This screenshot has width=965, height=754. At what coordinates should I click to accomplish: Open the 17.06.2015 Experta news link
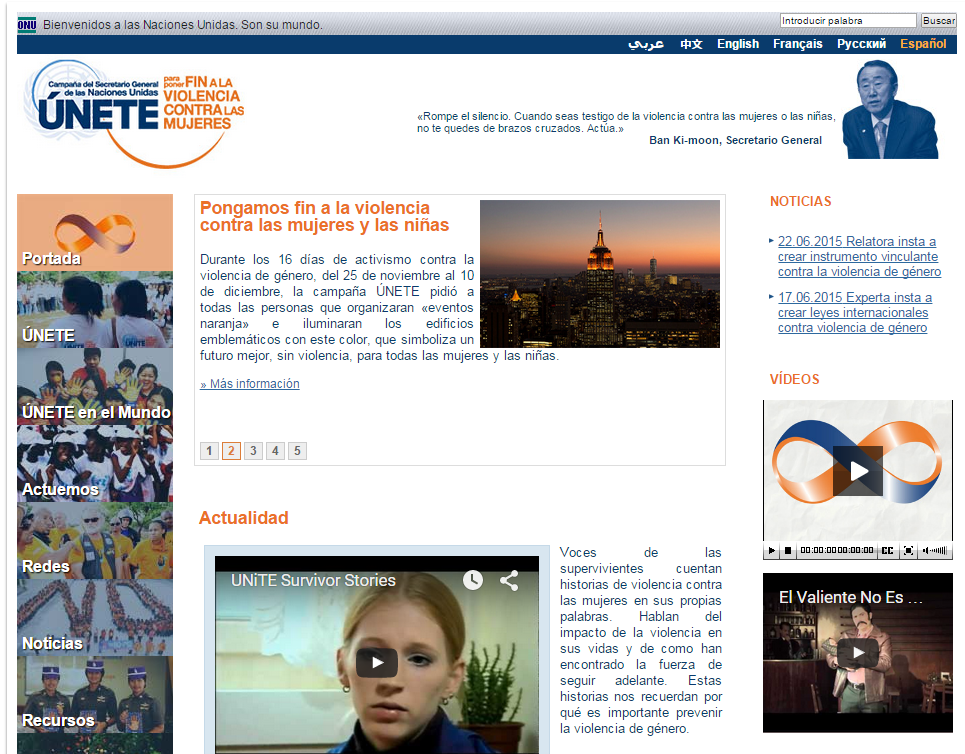[855, 312]
